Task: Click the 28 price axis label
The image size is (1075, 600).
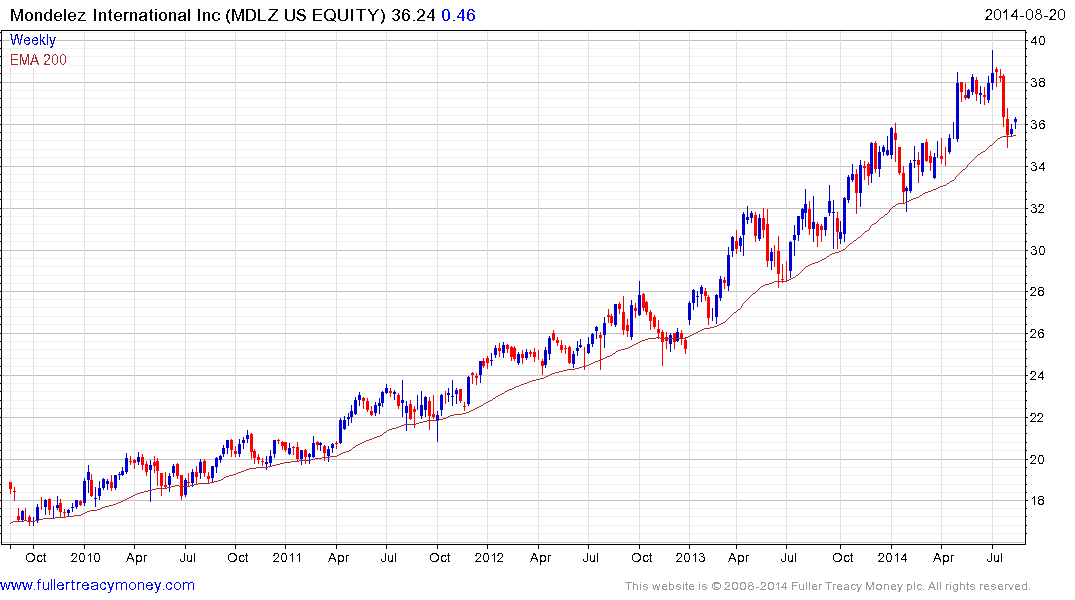Action: [1038, 292]
